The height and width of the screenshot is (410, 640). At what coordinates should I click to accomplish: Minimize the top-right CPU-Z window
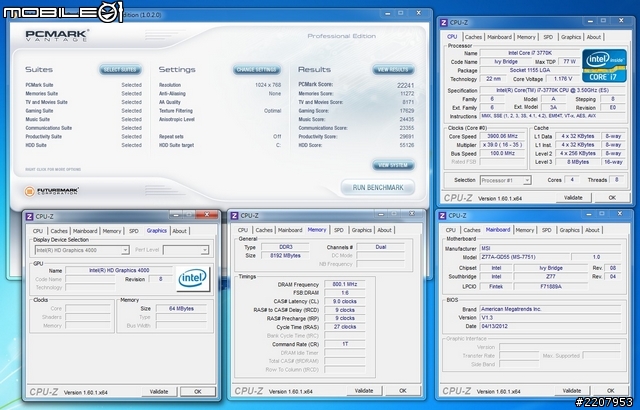[x=589, y=21]
